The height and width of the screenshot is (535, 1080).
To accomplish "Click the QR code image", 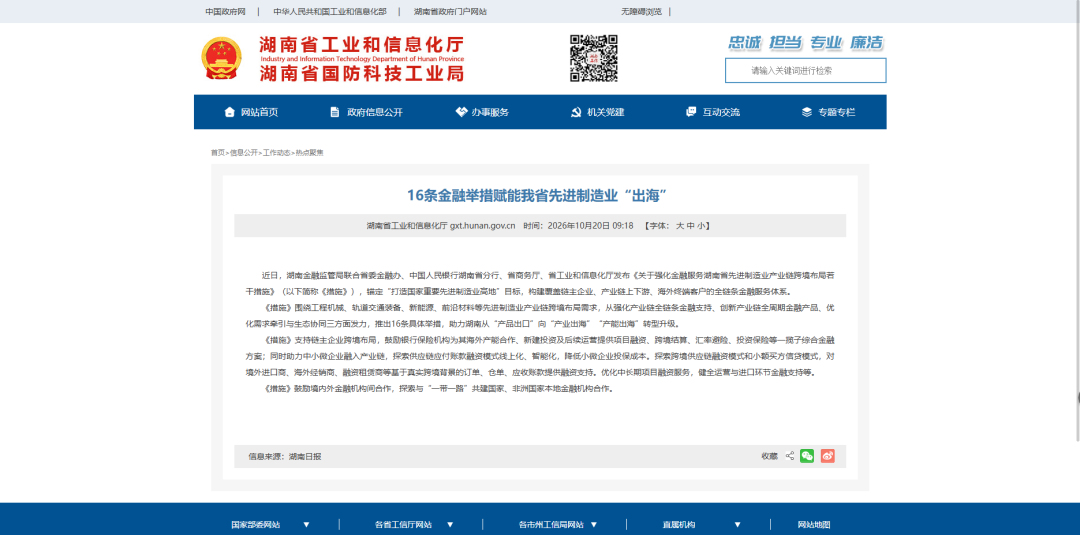I will [594, 59].
